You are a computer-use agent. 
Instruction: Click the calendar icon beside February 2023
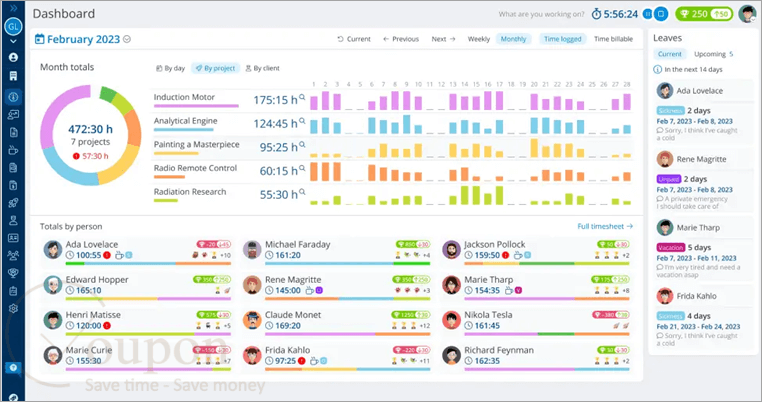pyautogui.click(x=39, y=39)
